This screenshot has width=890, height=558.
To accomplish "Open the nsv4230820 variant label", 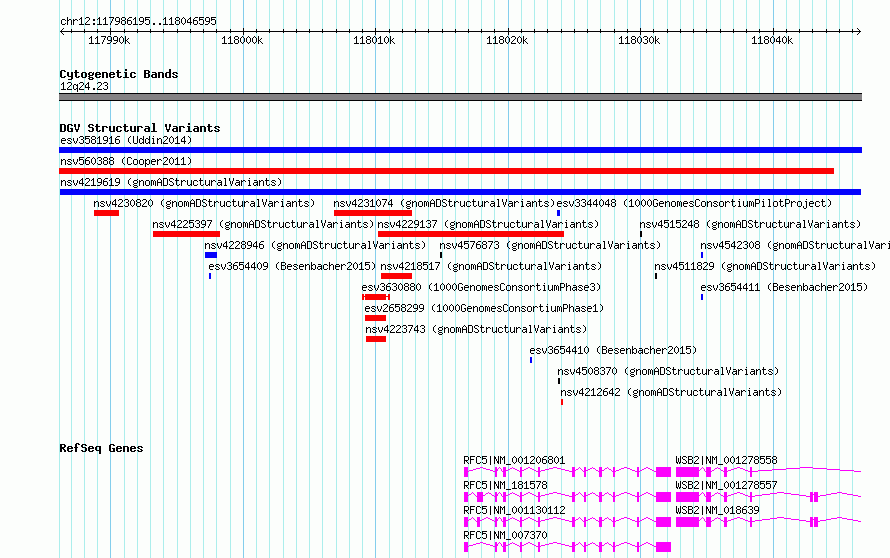I will click(204, 203).
